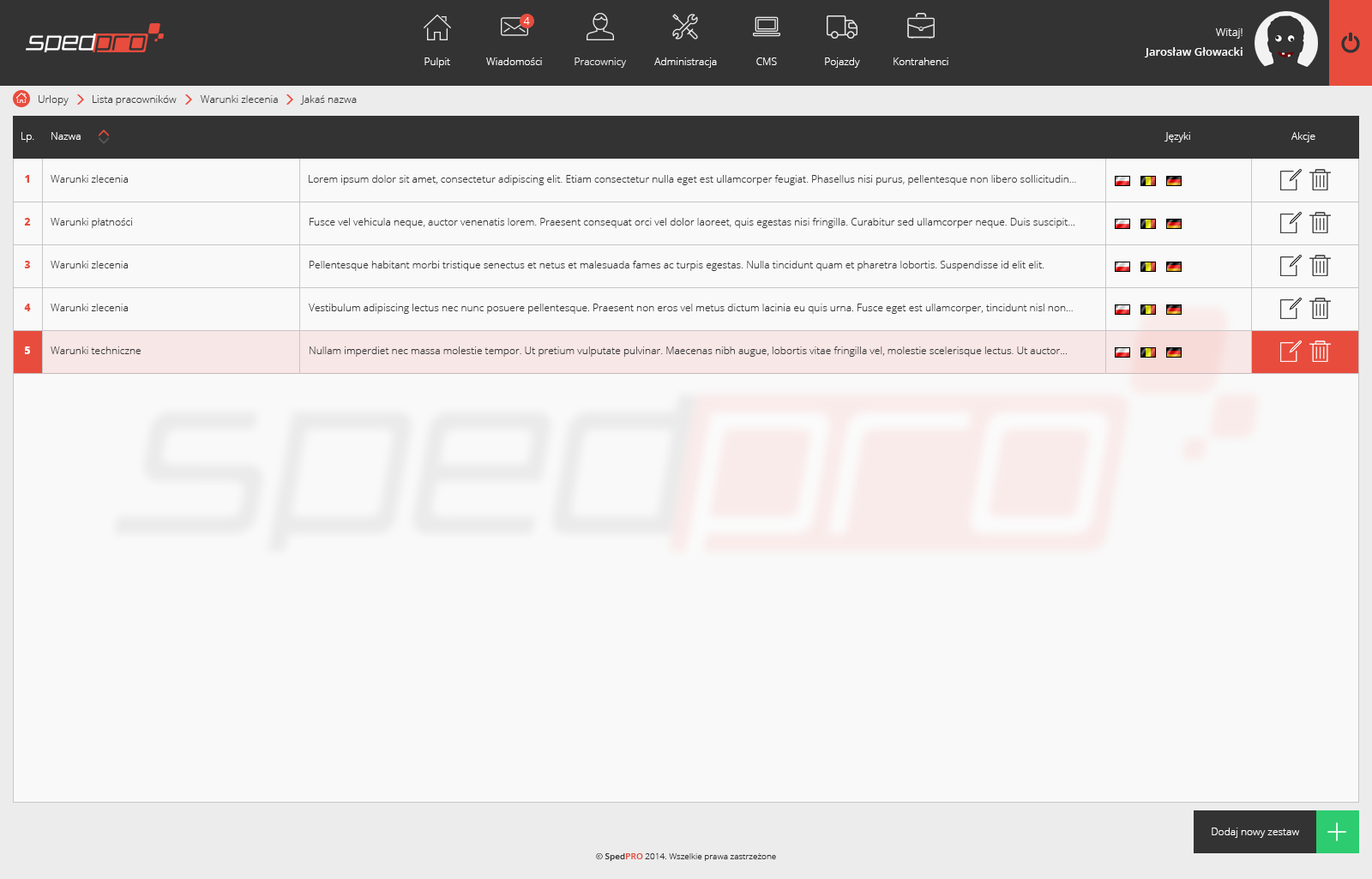
Task: Click the home icon in breadcrumb
Action: (21, 99)
